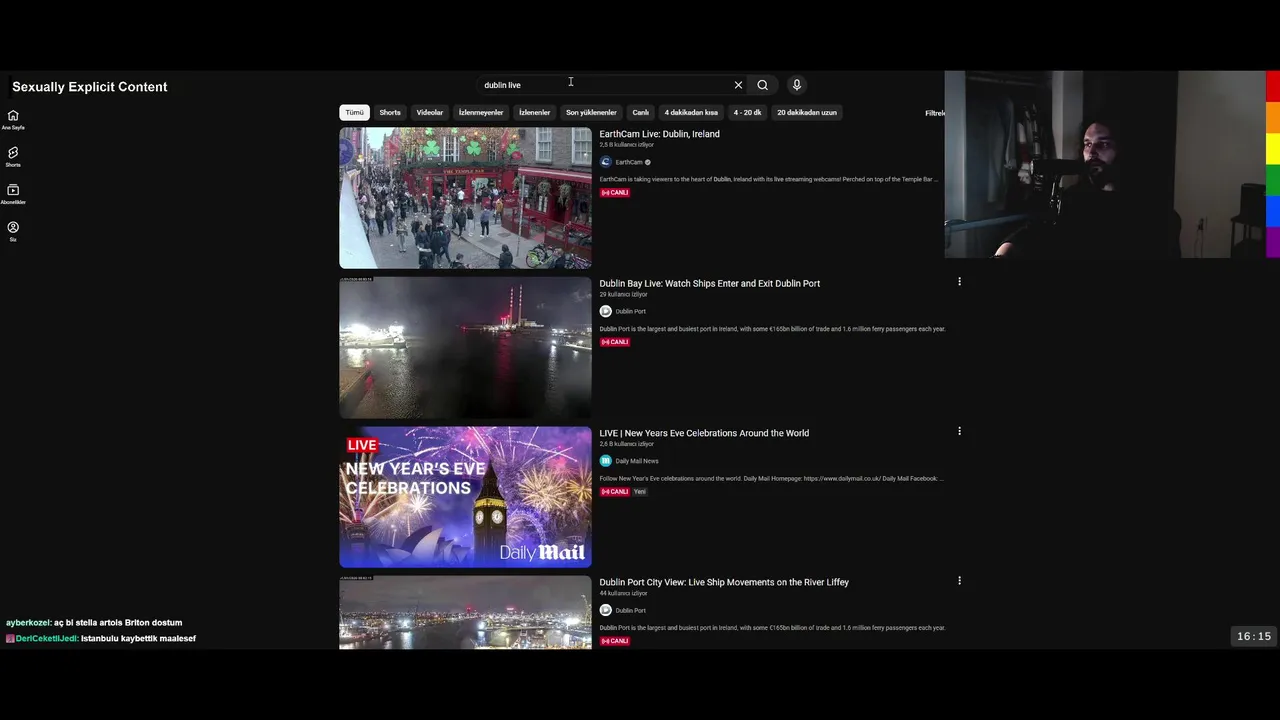Open more options for New Years Eve video
Viewport: 1280px width, 720px height.
pyautogui.click(x=959, y=431)
